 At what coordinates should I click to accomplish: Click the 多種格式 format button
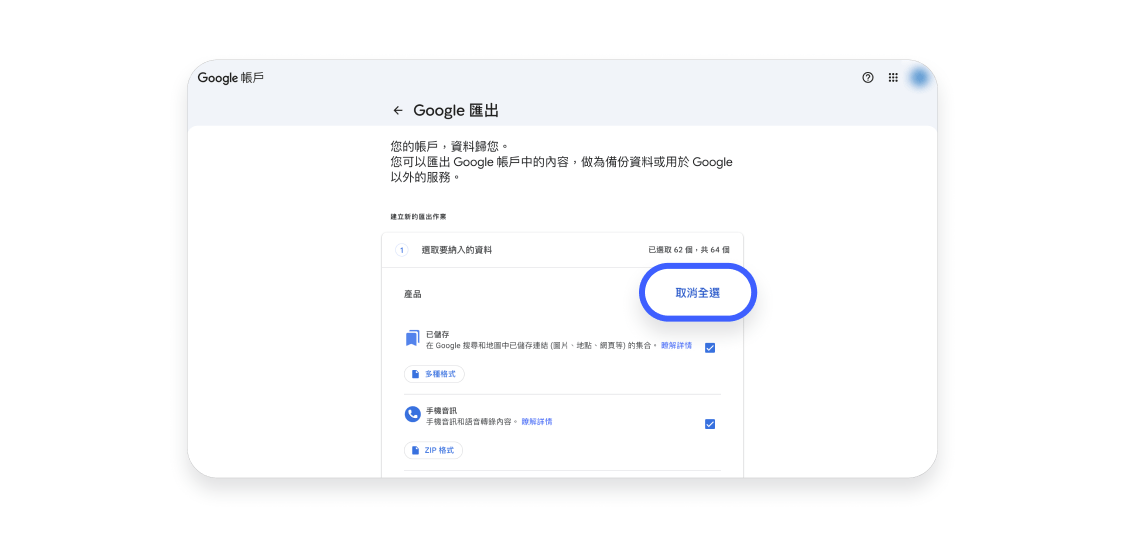pyautogui.click(x=434, y=374)
